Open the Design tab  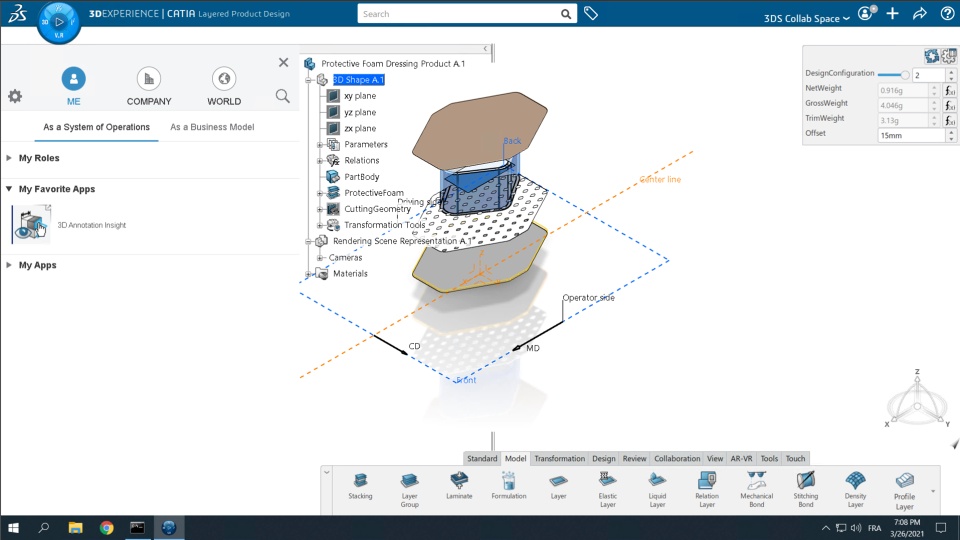pyautogui.click(x=604, y=459)
